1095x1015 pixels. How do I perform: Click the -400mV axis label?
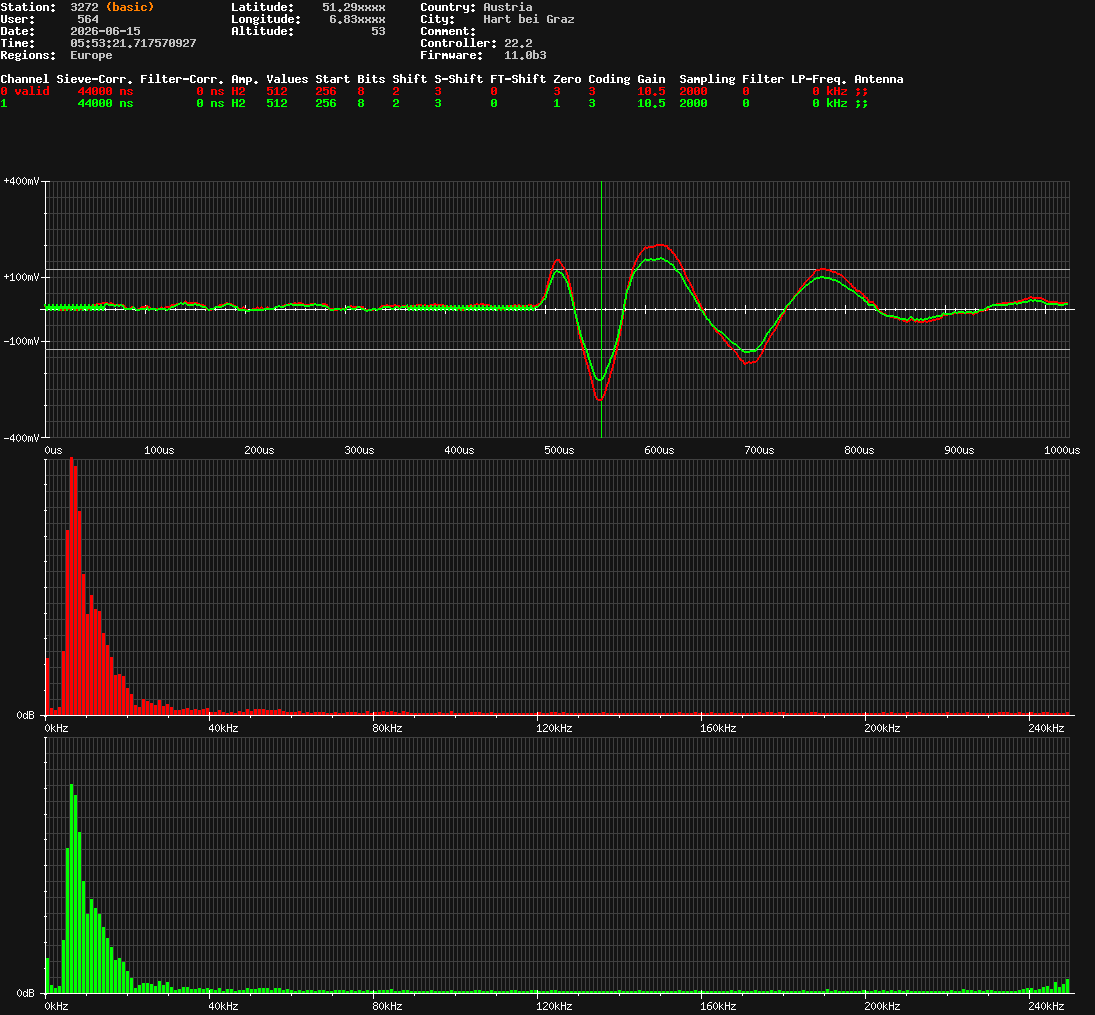21,438
